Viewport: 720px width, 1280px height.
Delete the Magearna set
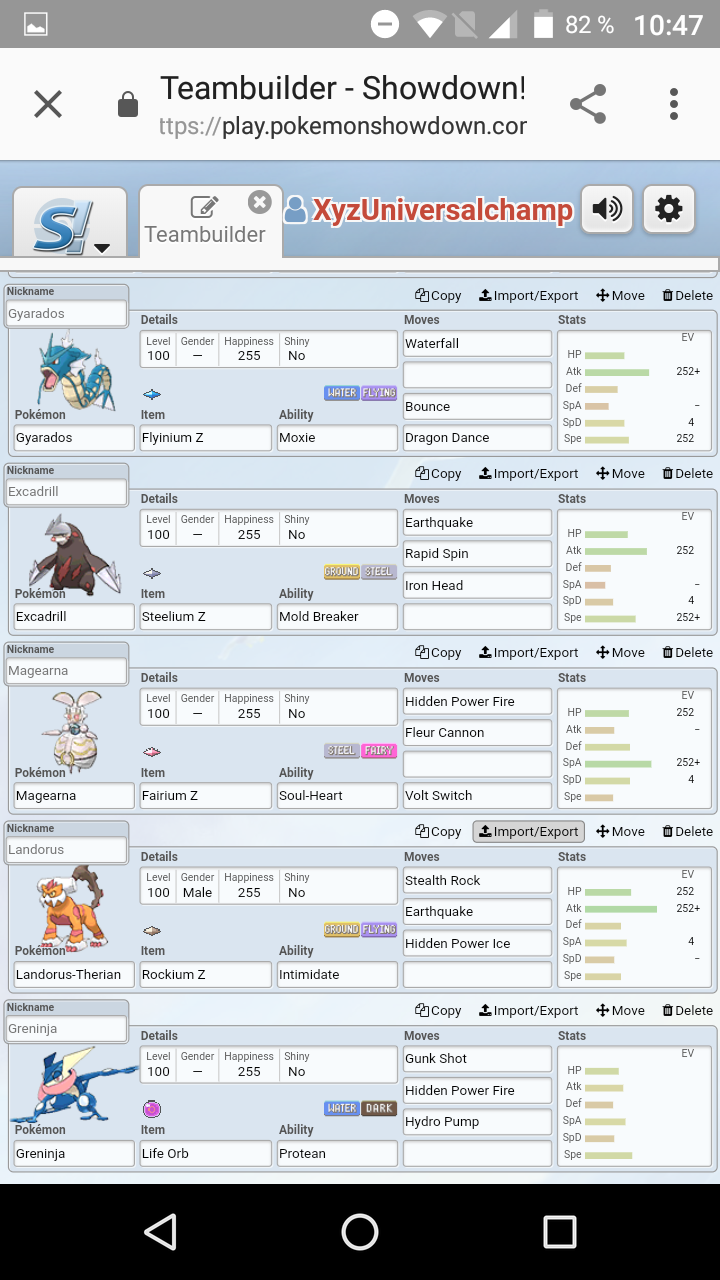687,652
